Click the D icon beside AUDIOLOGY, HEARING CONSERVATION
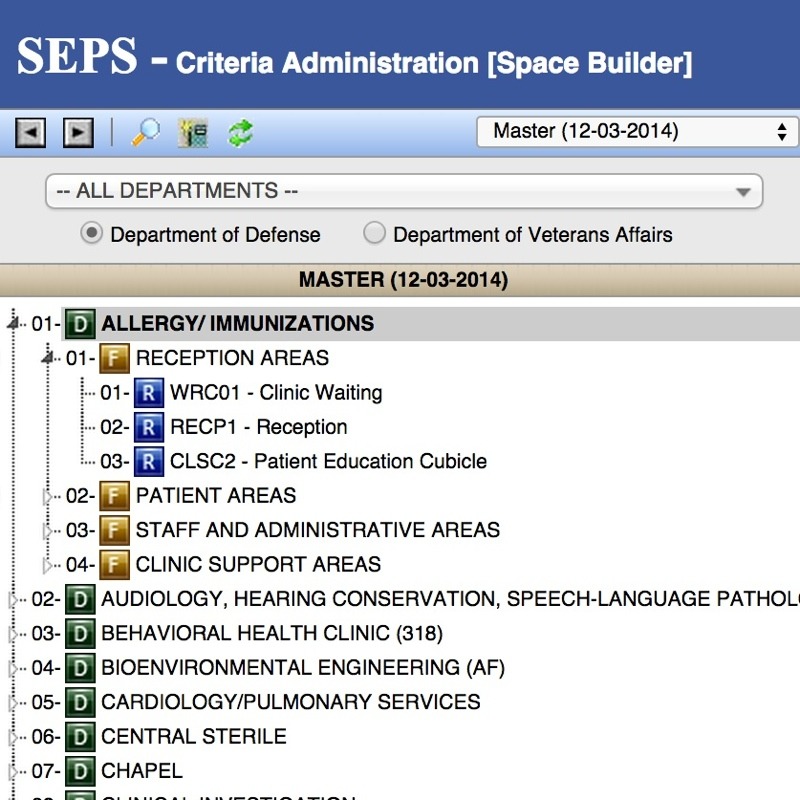800x800 pixels. [80, 599]
